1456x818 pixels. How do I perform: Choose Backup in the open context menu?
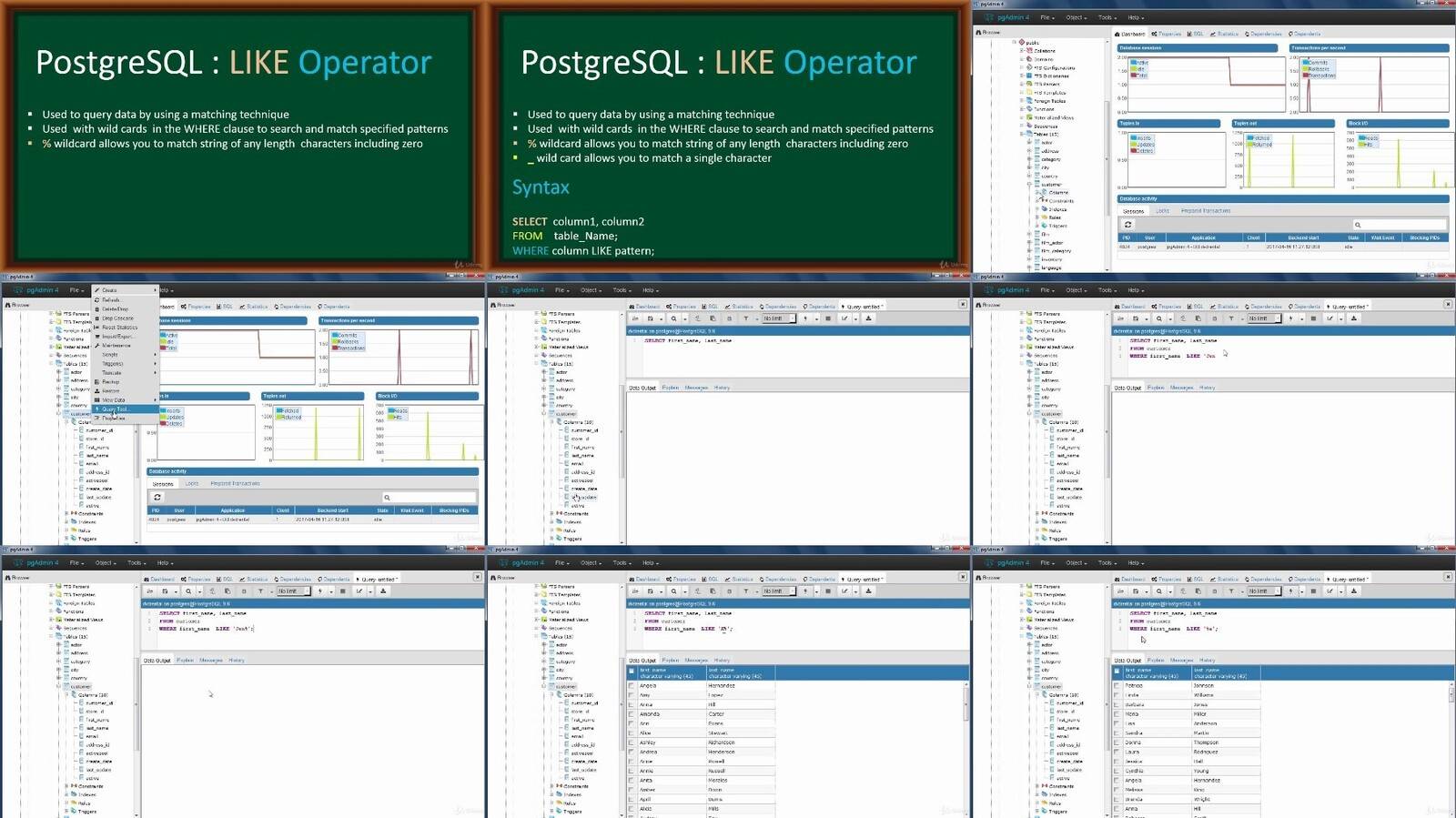[x=125, y=382]
